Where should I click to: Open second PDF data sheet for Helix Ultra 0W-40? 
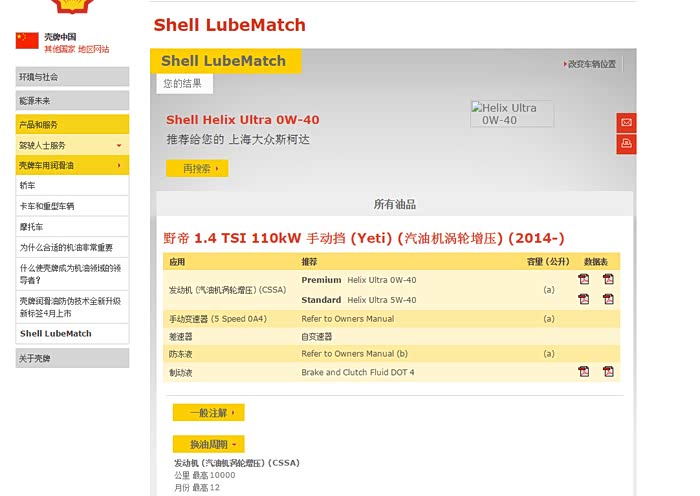[608, 280]
